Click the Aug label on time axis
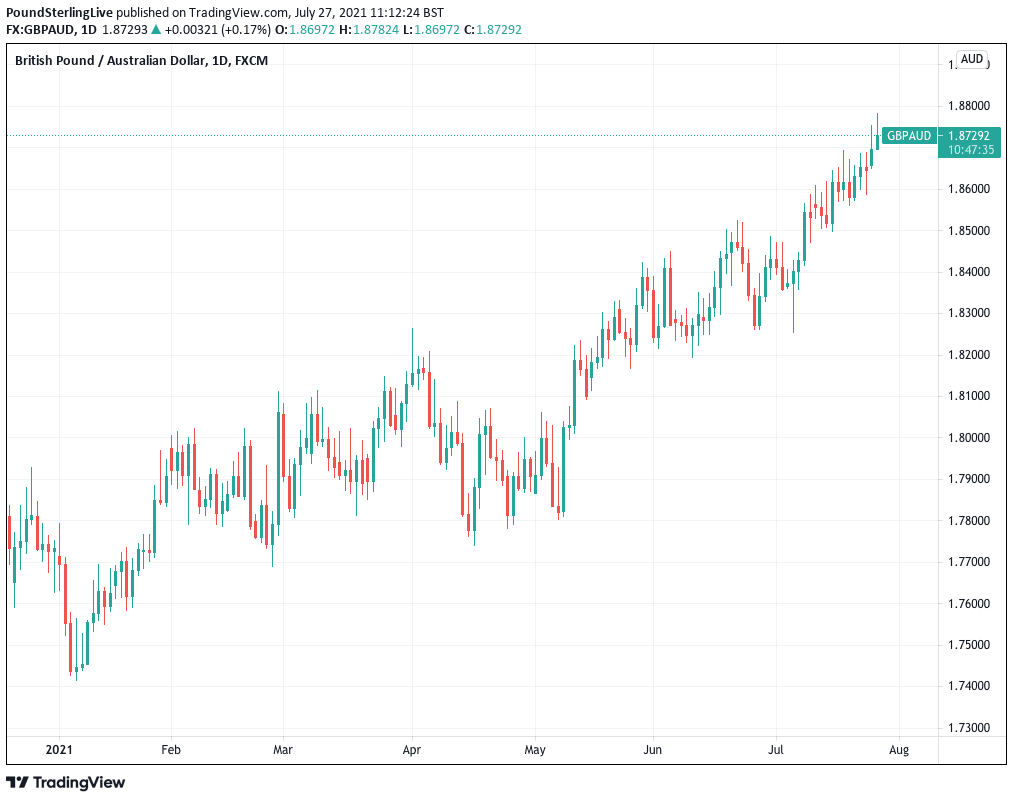The image size is (1013, 801). (899, 748)
